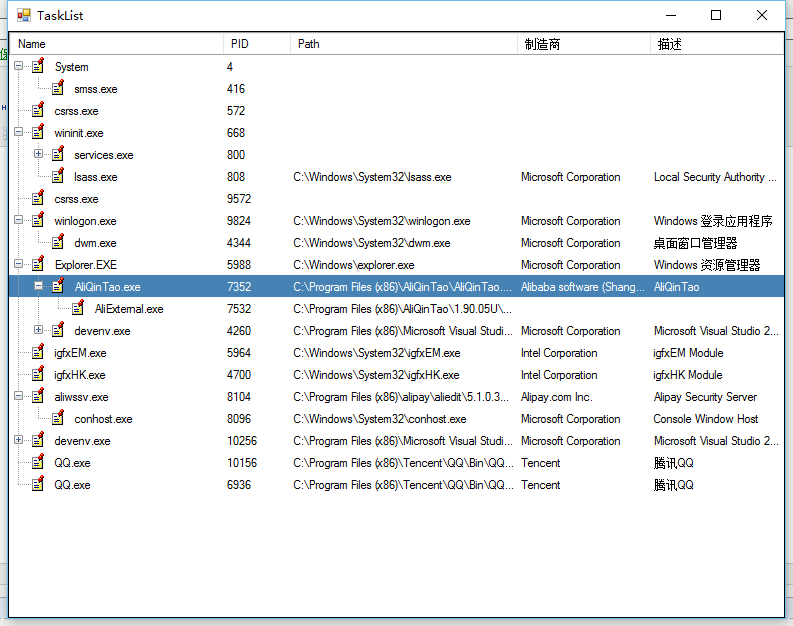Click the Windows 登录应用程序 description
Viewport: 793px width, 626px height.
pos(713,221)
